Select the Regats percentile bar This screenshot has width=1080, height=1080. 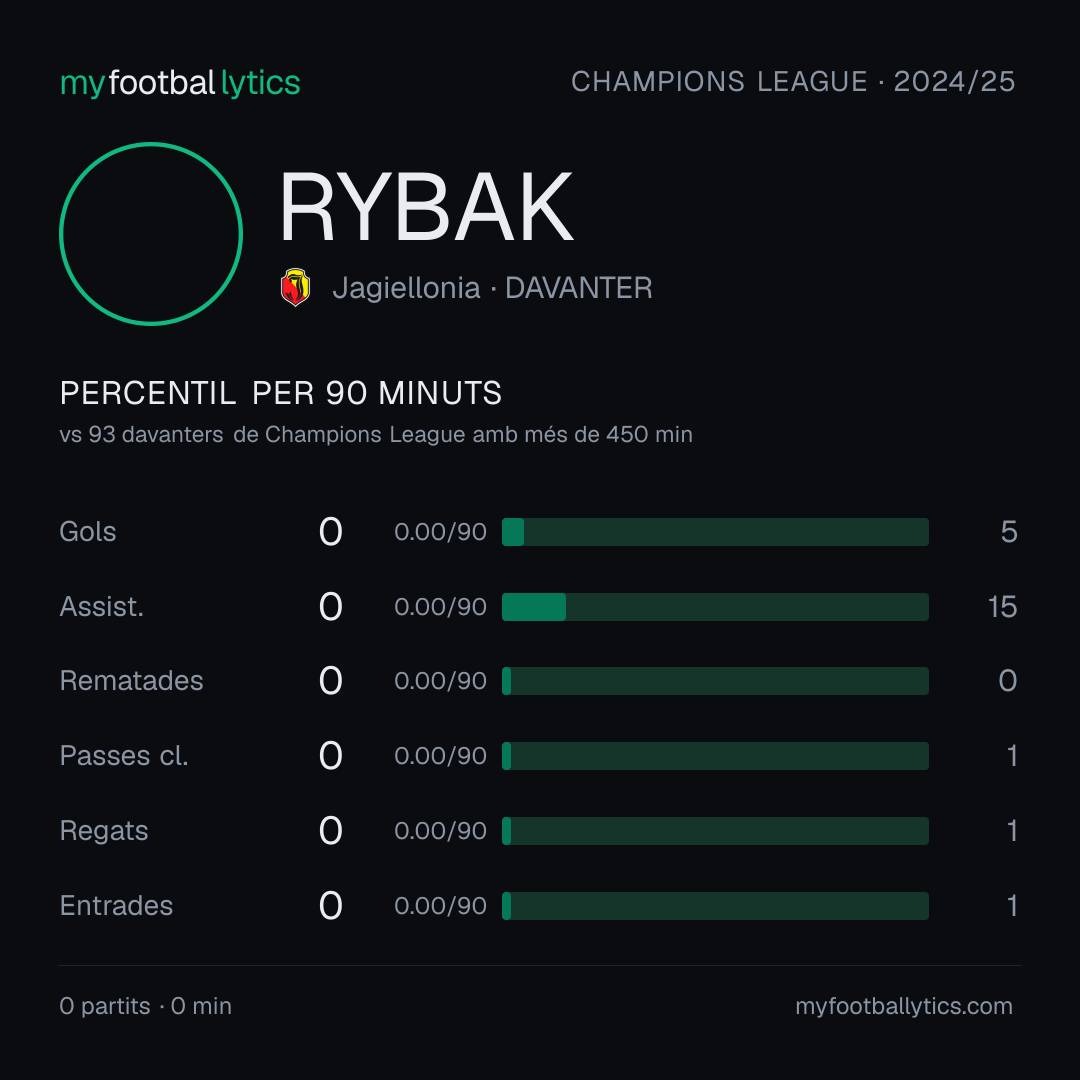tap(715, 831)
